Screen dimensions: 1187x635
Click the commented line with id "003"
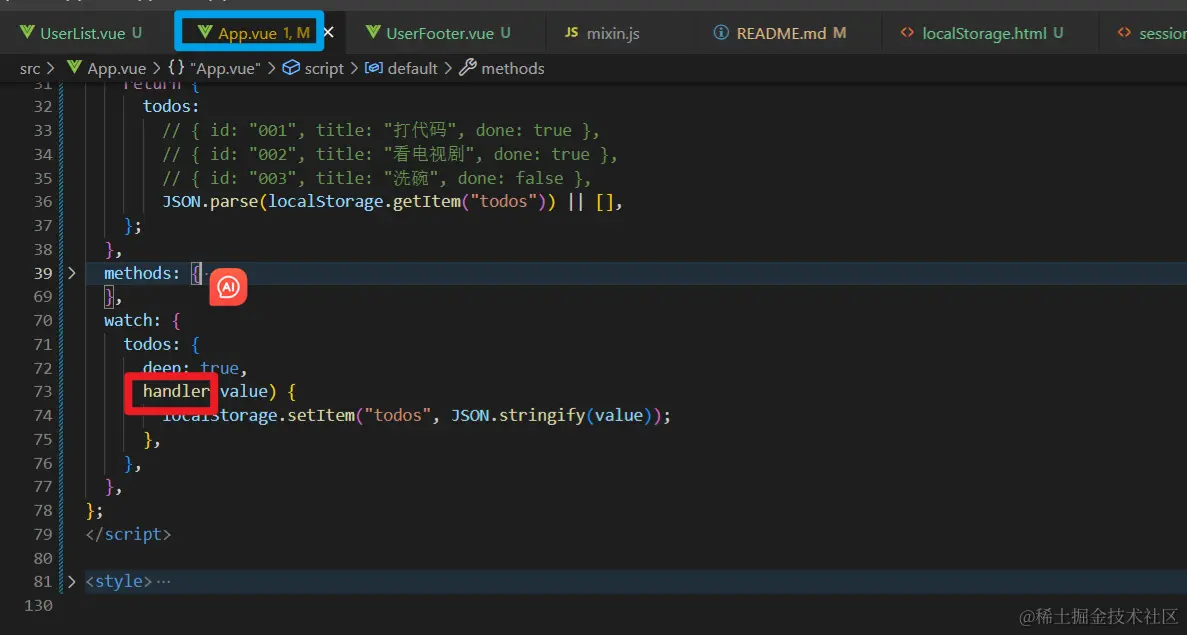(x=376, y=179)
